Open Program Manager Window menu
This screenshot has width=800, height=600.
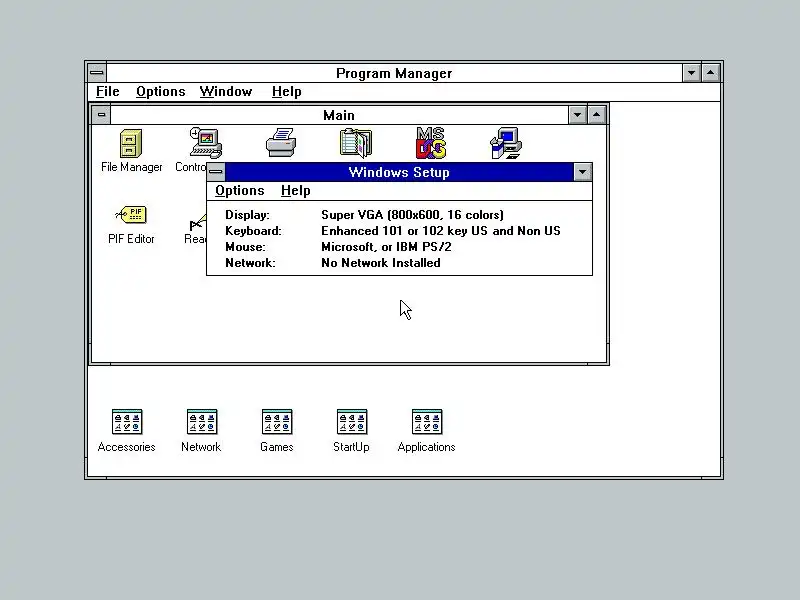coord(226,92)
